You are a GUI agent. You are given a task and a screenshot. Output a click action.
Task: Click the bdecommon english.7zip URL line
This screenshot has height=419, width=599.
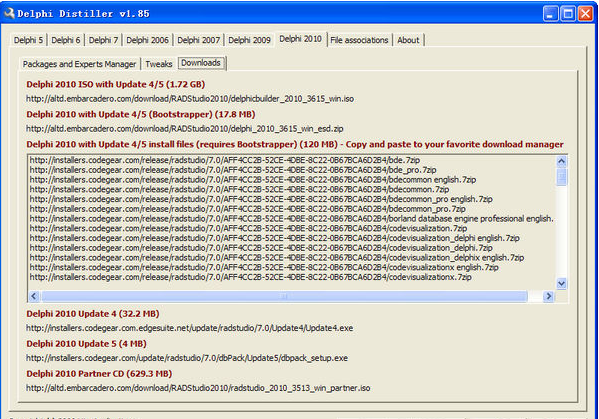(x=253, y=180)
